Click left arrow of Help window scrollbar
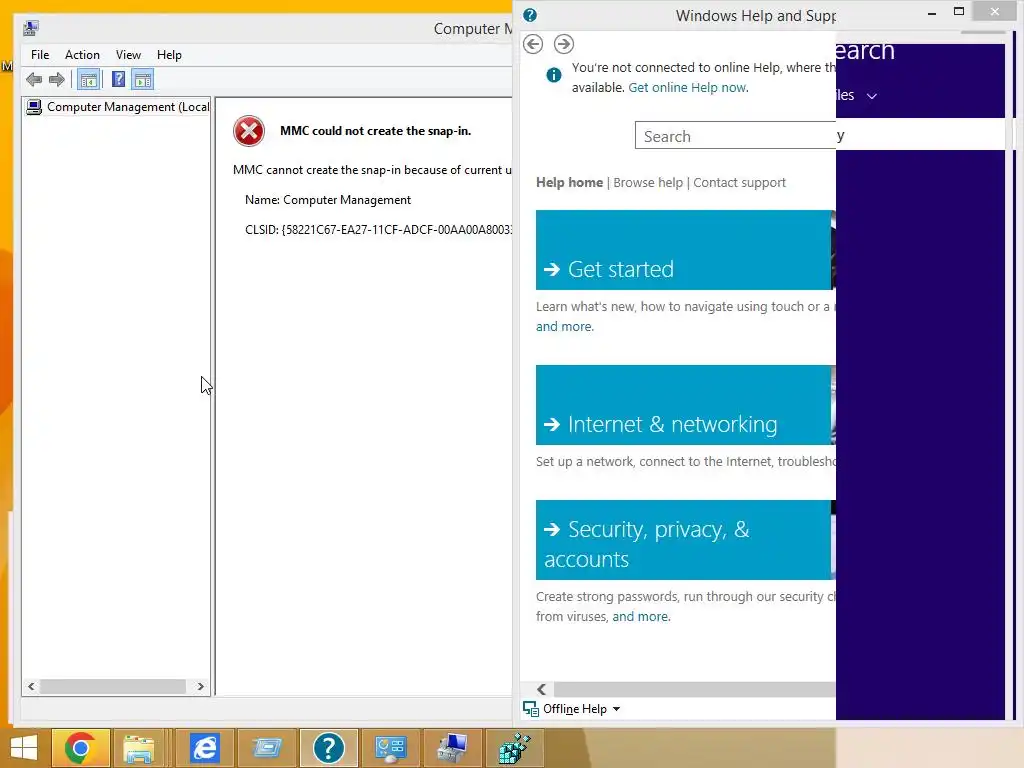The image size is (1024, 768). tap(541, 689)
